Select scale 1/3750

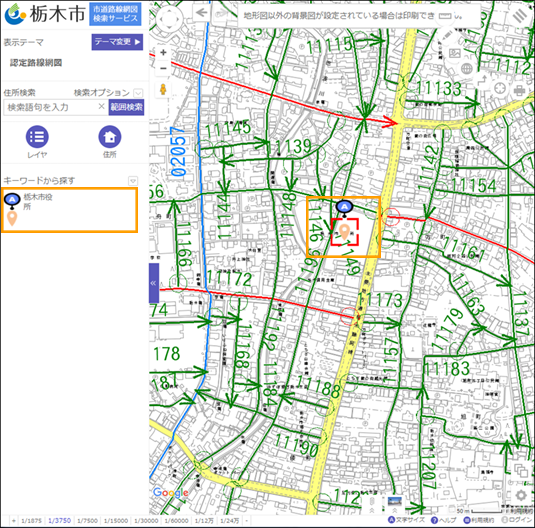[59, 521]
